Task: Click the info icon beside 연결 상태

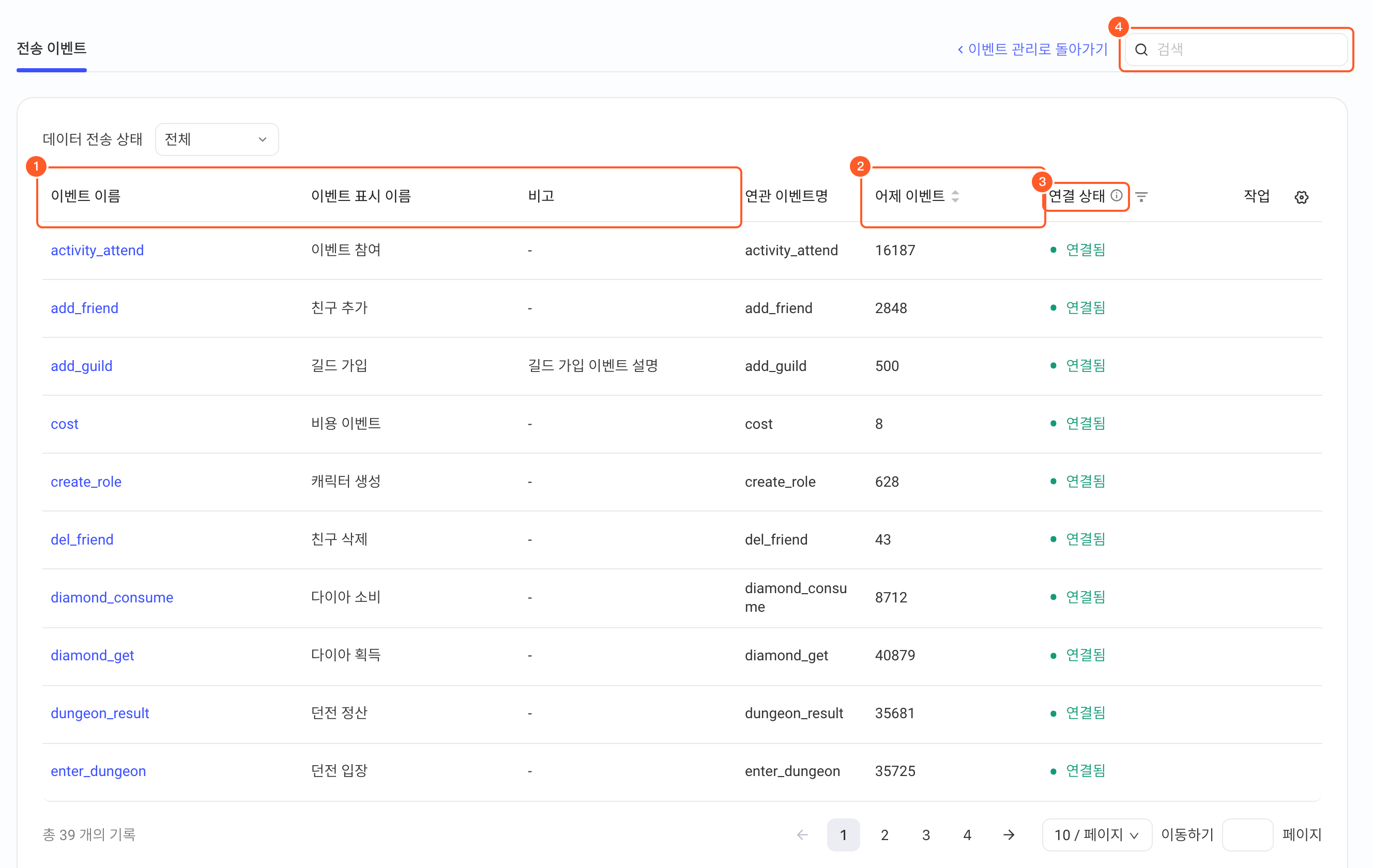Action: (x=1117, y=195)
